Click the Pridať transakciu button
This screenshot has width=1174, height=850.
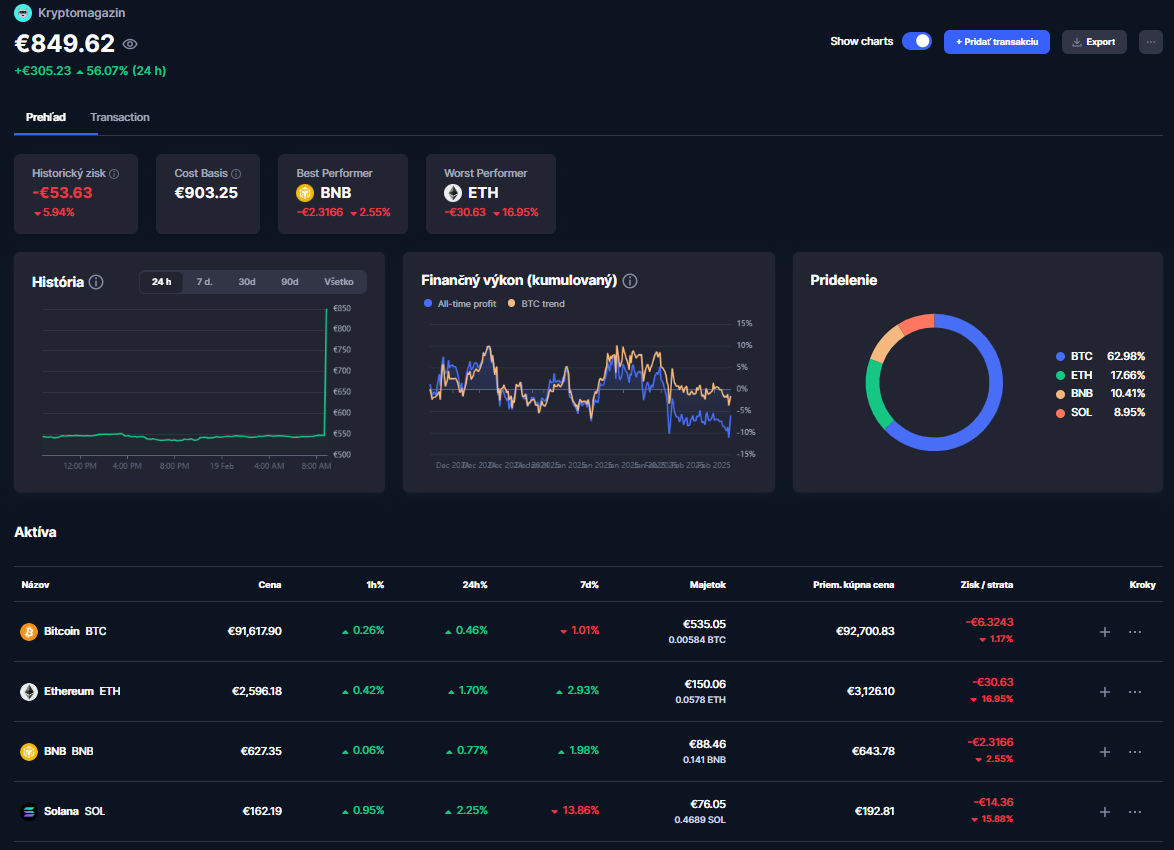996,41
